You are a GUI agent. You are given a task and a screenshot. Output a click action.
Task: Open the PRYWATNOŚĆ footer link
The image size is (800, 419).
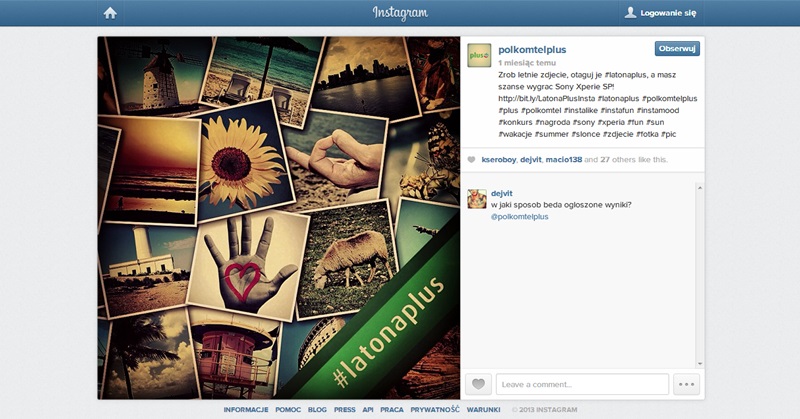(435, 410)
